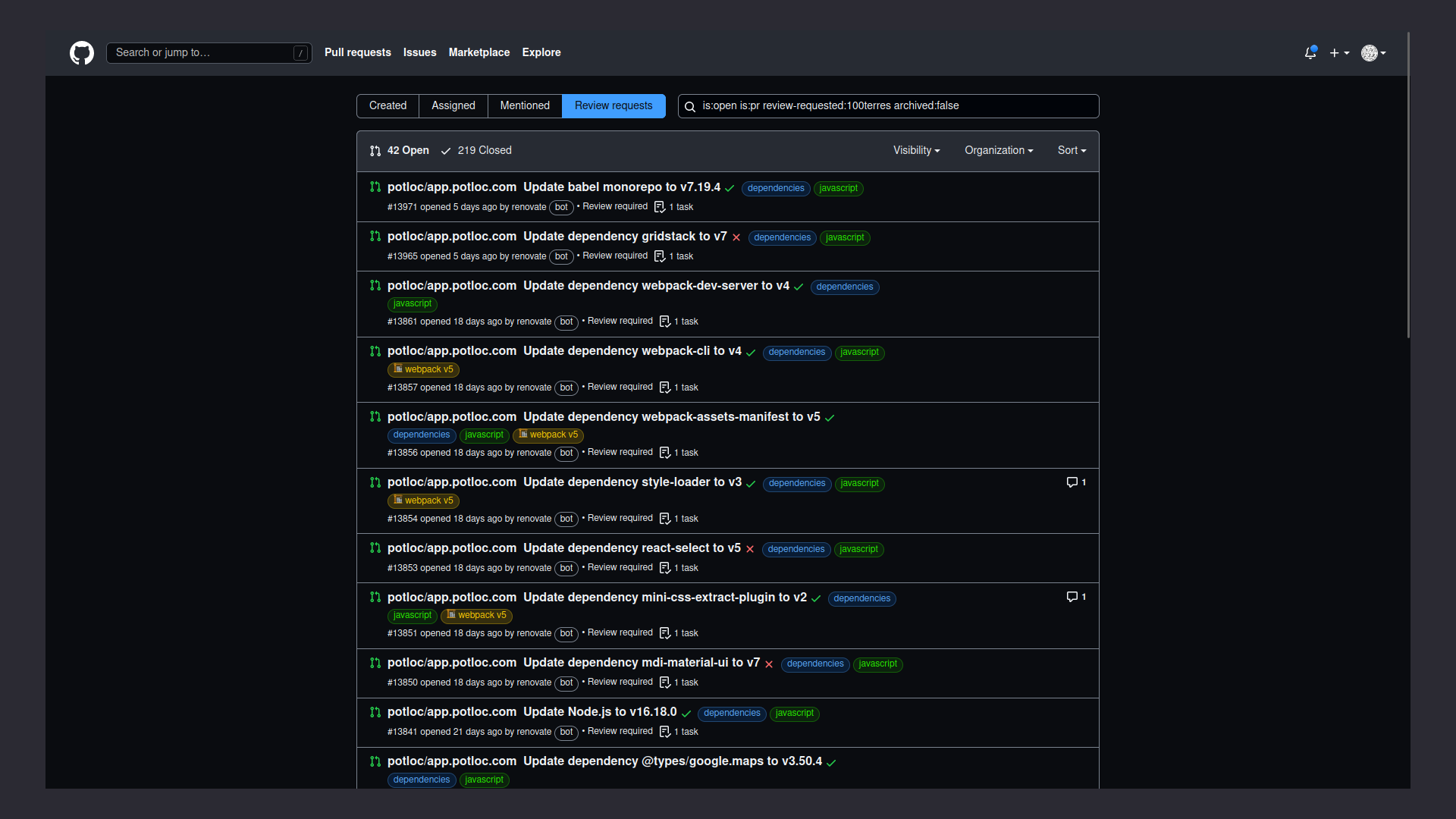Open the Organization filter dropdown
Image resolution: width=1456 pixels, height=819 pixels.
point(999,151)
